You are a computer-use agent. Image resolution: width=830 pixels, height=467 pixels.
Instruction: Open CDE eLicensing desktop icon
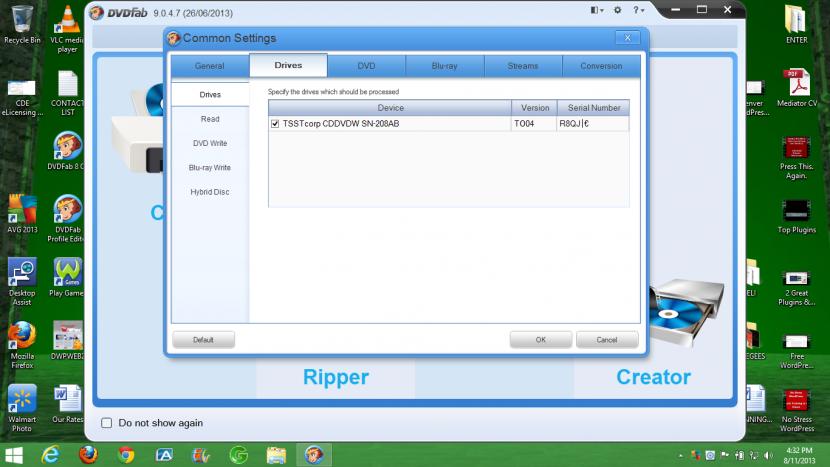click(22, 97)
